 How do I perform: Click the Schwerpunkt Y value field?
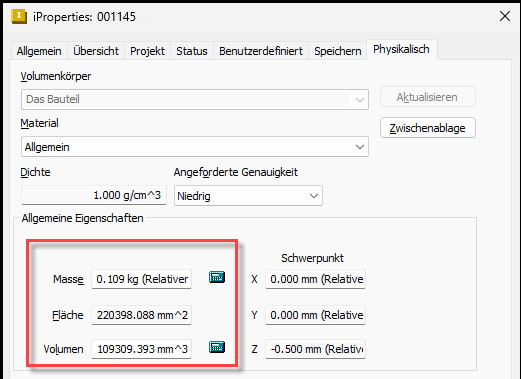pyautogui.click(x=315, y=315)
